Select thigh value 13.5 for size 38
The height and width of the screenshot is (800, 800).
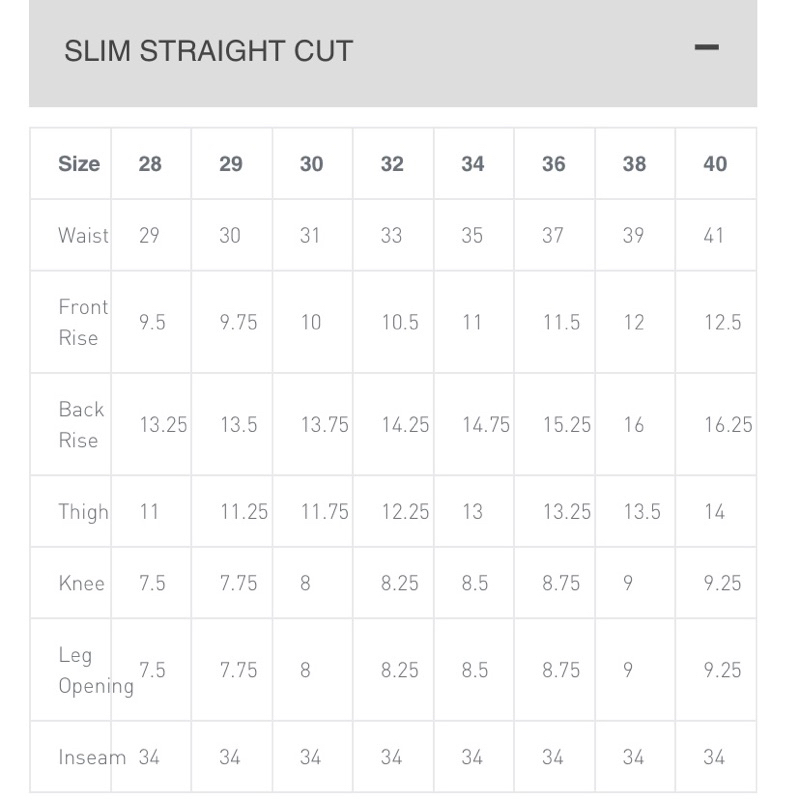click(x=642, y=512)
